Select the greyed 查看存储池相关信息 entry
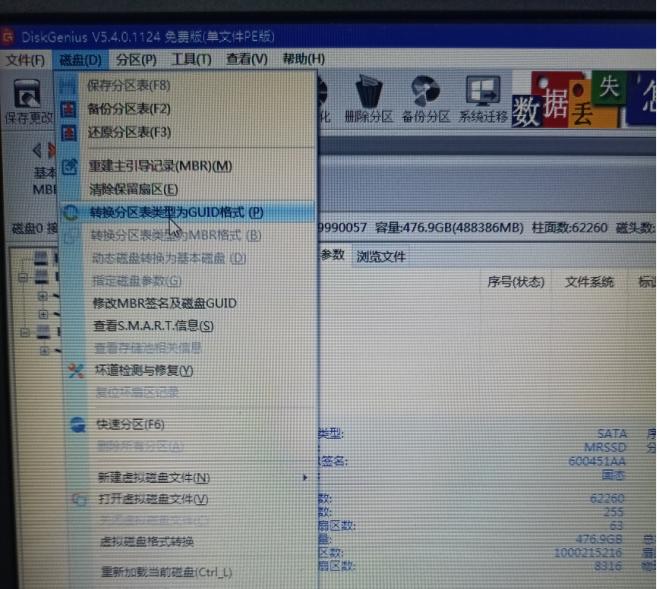The image size is (657, 589). 148,348
